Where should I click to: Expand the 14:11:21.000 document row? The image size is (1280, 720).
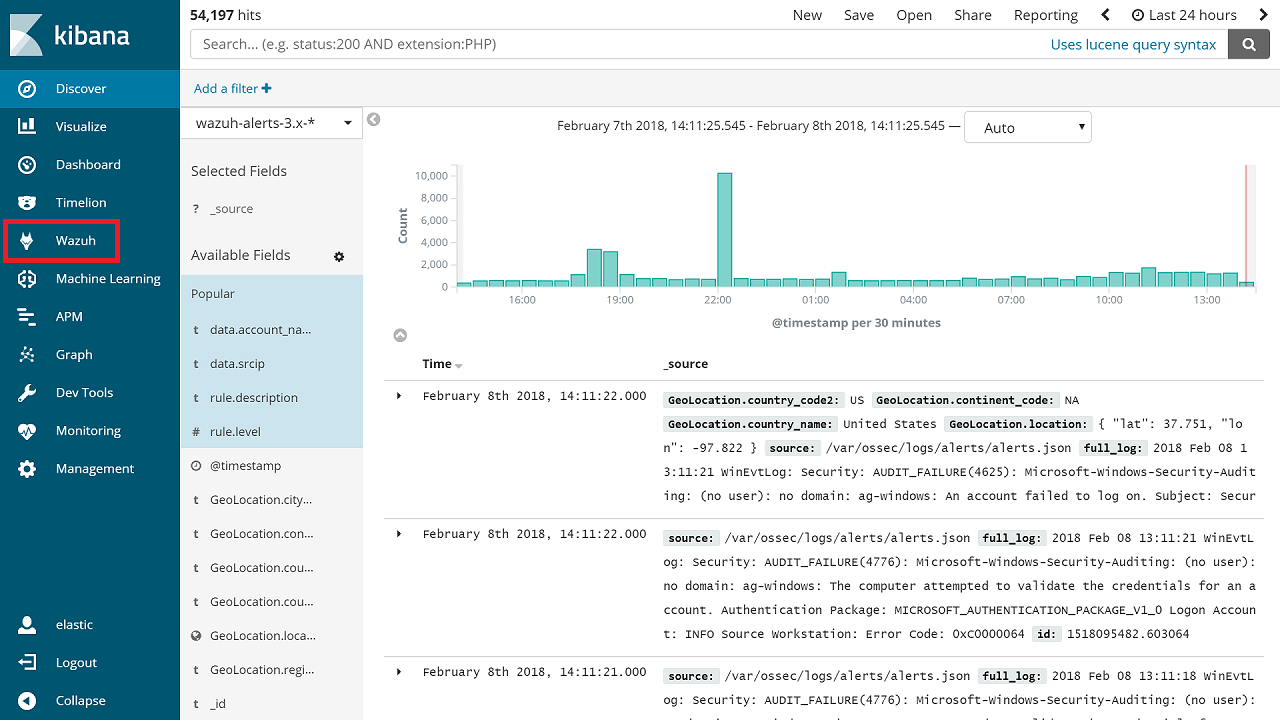tap(399, 672)
